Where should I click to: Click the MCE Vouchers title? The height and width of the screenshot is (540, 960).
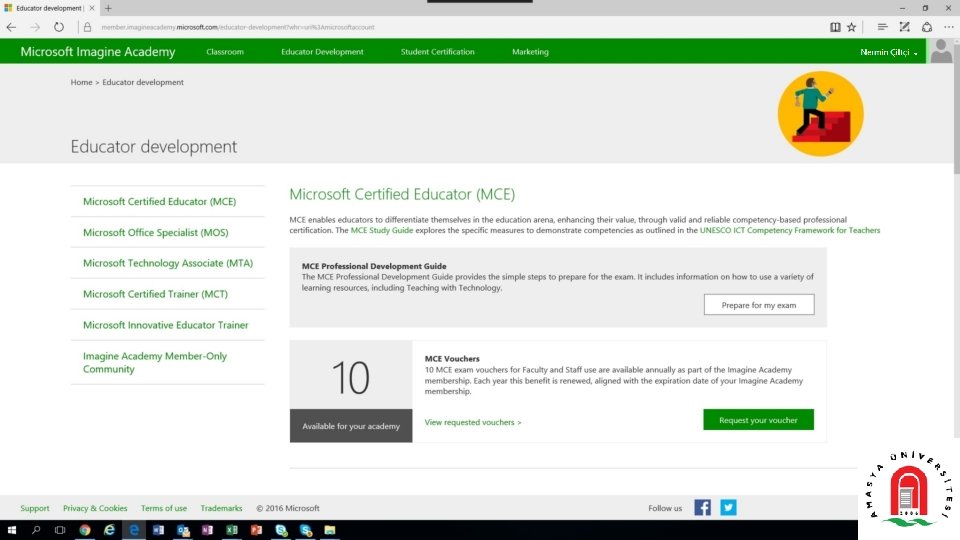pos(452,359)
